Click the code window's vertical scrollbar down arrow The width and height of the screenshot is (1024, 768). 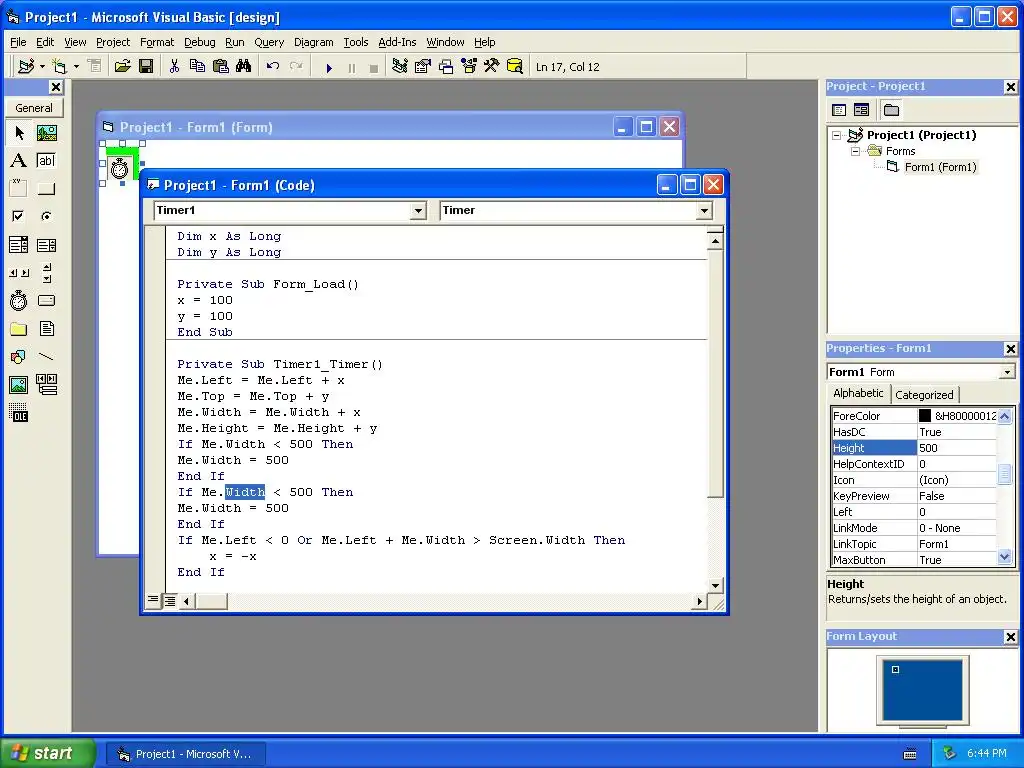(x=715, y=585)
